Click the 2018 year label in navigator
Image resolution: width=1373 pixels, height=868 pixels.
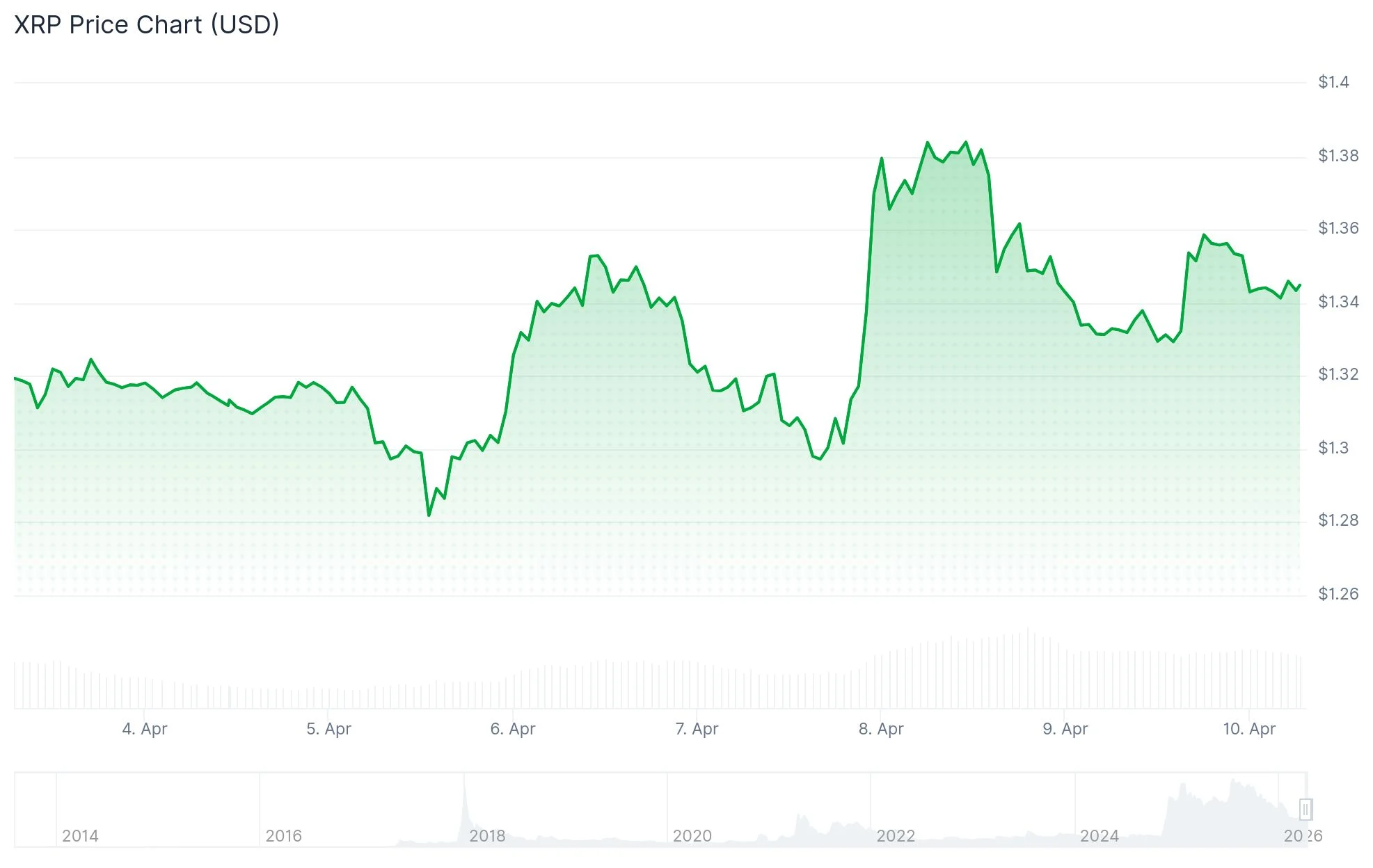[487, 836]
